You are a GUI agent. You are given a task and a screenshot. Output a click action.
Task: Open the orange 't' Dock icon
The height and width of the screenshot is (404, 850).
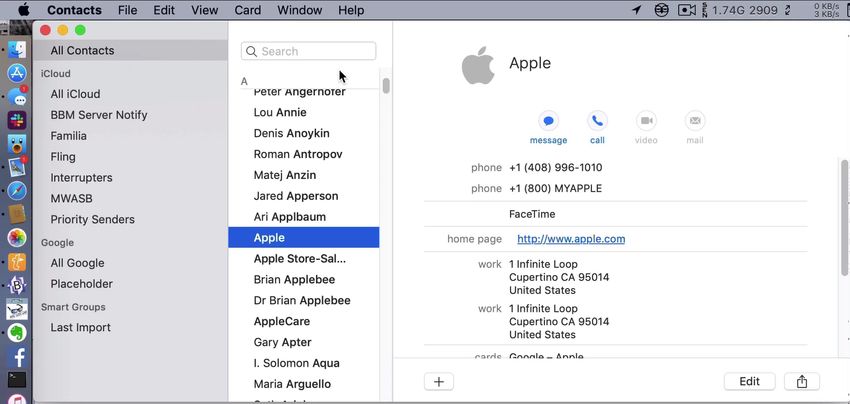click(x=17, y=261)
